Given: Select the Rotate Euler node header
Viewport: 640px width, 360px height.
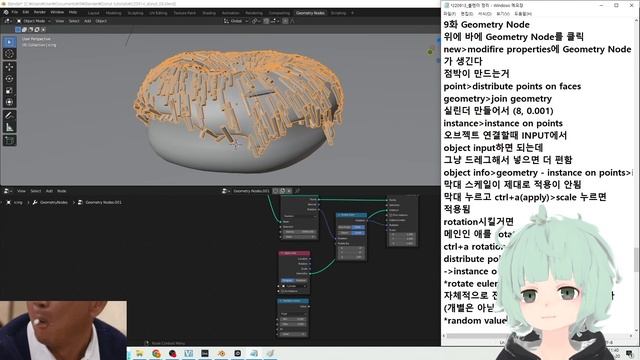Looking at the screenshot, I should [x=351, y=215].
